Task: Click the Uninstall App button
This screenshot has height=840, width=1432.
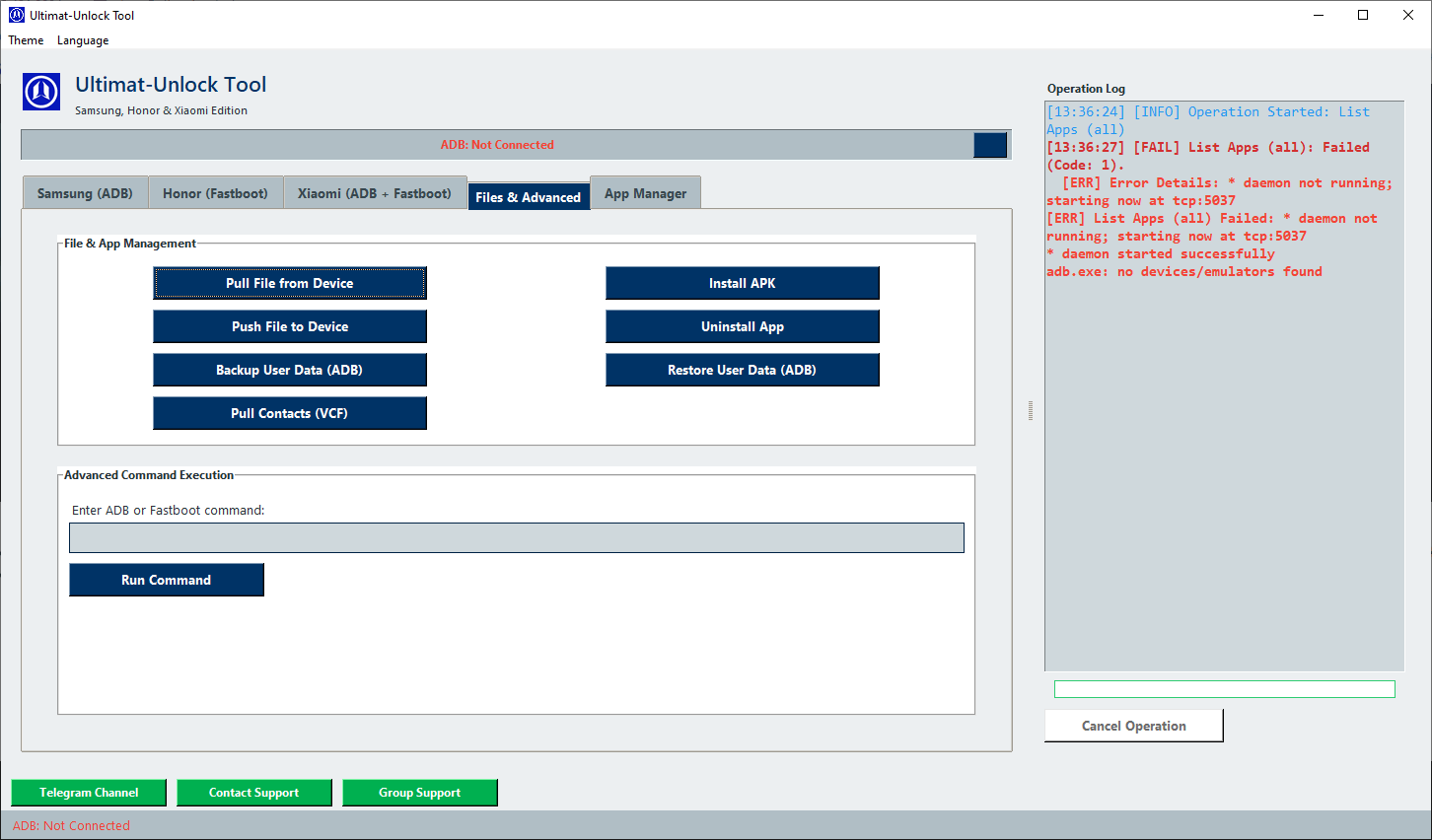Action: (742, 326)
